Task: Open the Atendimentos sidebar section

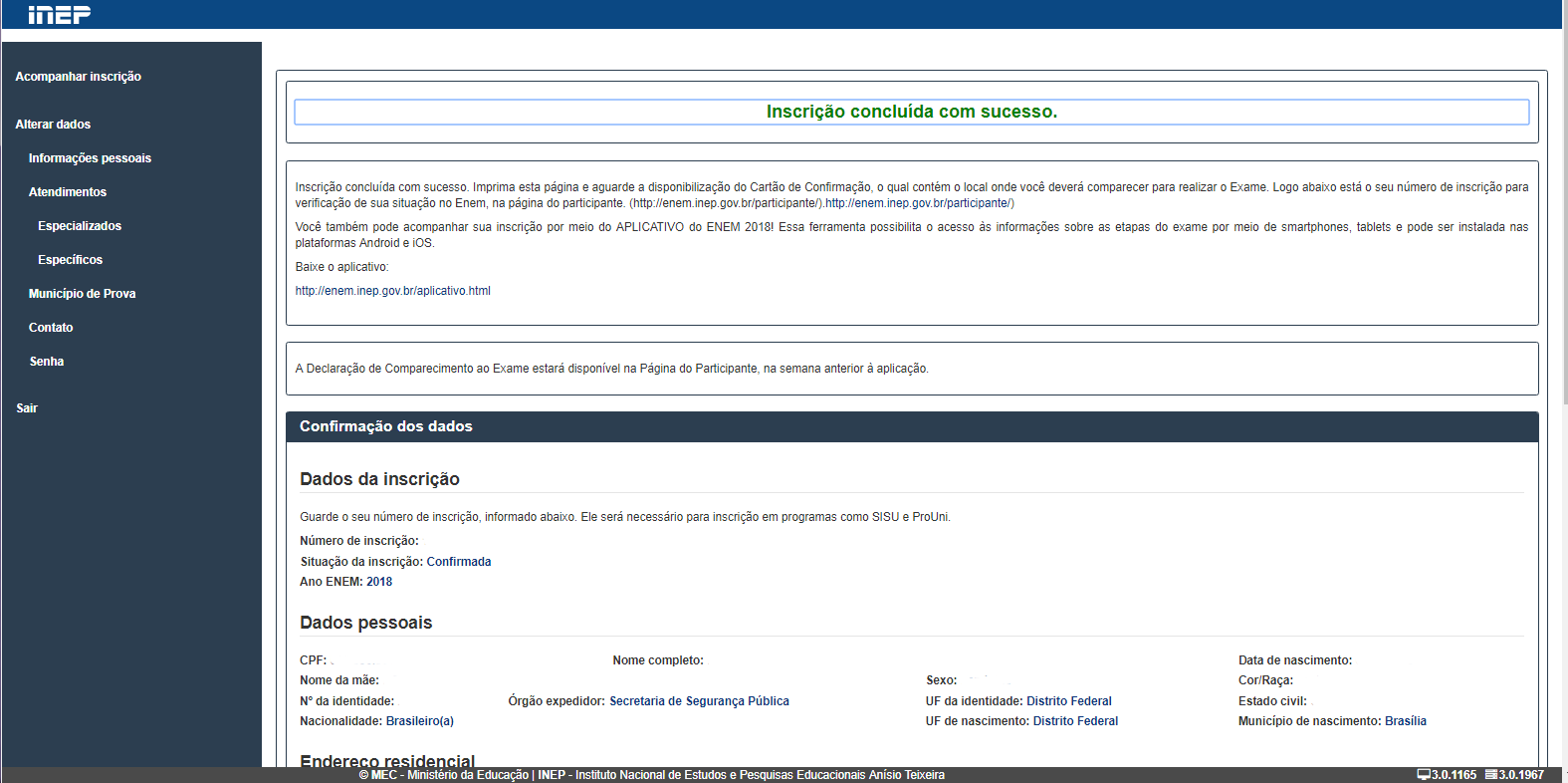Action: 68,192
